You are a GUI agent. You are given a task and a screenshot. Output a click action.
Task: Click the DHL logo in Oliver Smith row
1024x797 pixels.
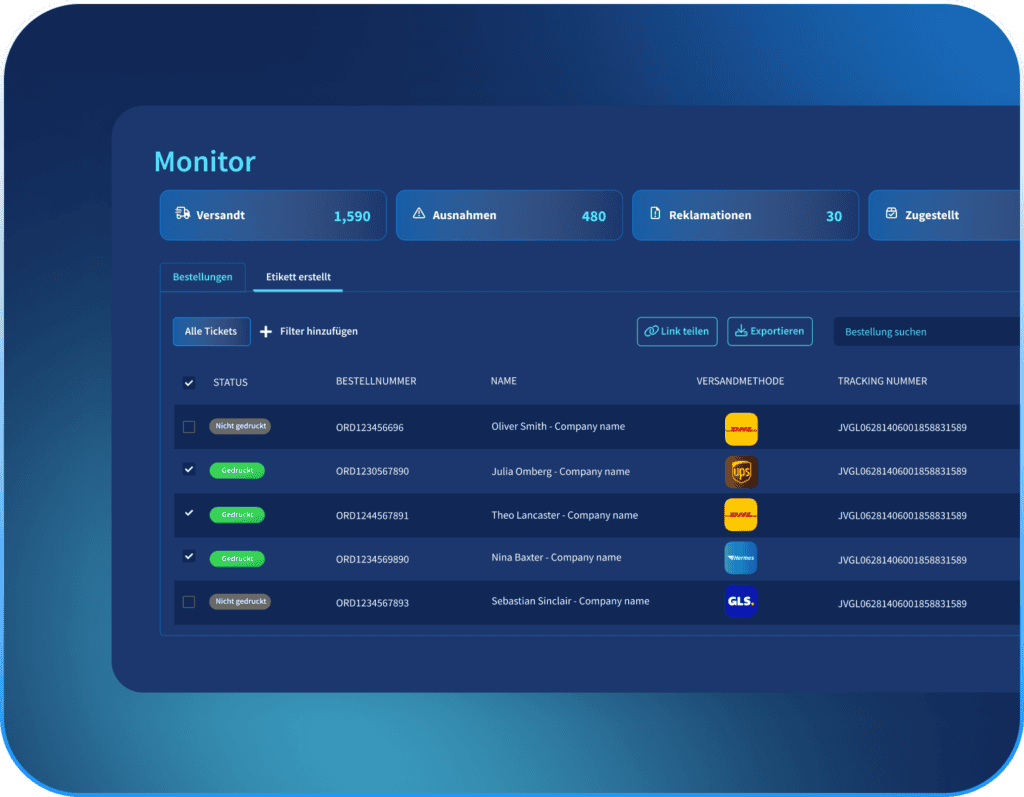point(741,429)
